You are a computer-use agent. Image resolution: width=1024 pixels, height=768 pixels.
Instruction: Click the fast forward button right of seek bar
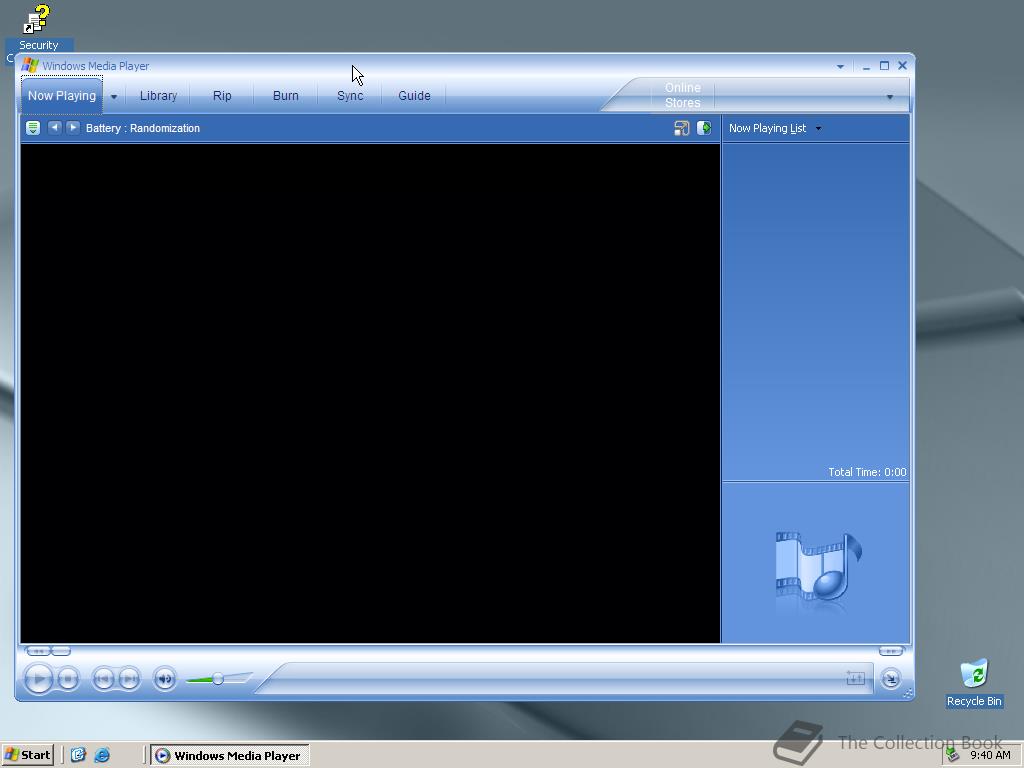pyautogui.click(x=891, y=651)
